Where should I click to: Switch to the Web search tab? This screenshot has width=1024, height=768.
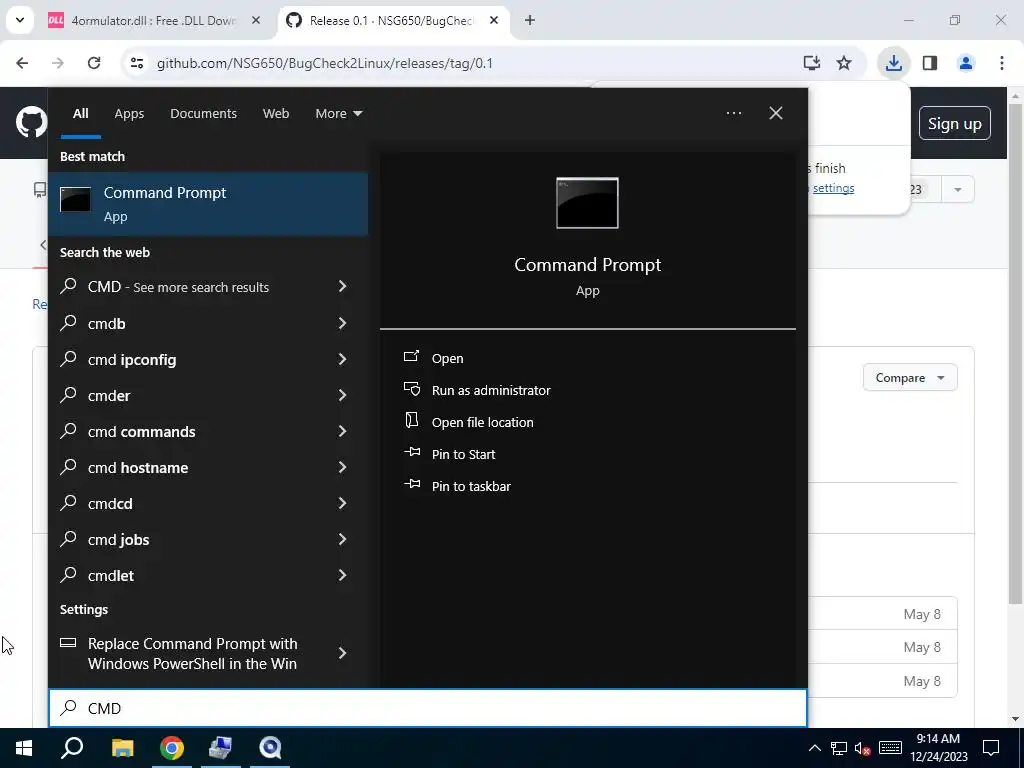[276, 113]
